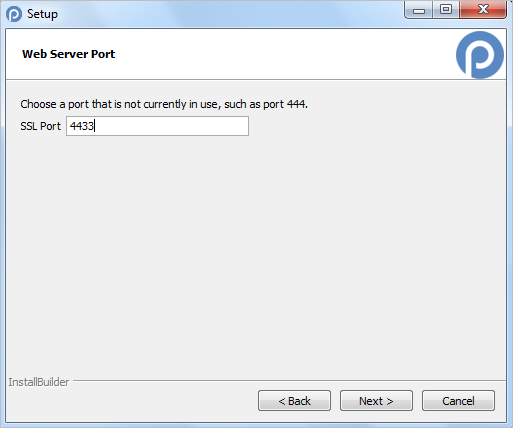Go to the next installer step

pos(376,401)
